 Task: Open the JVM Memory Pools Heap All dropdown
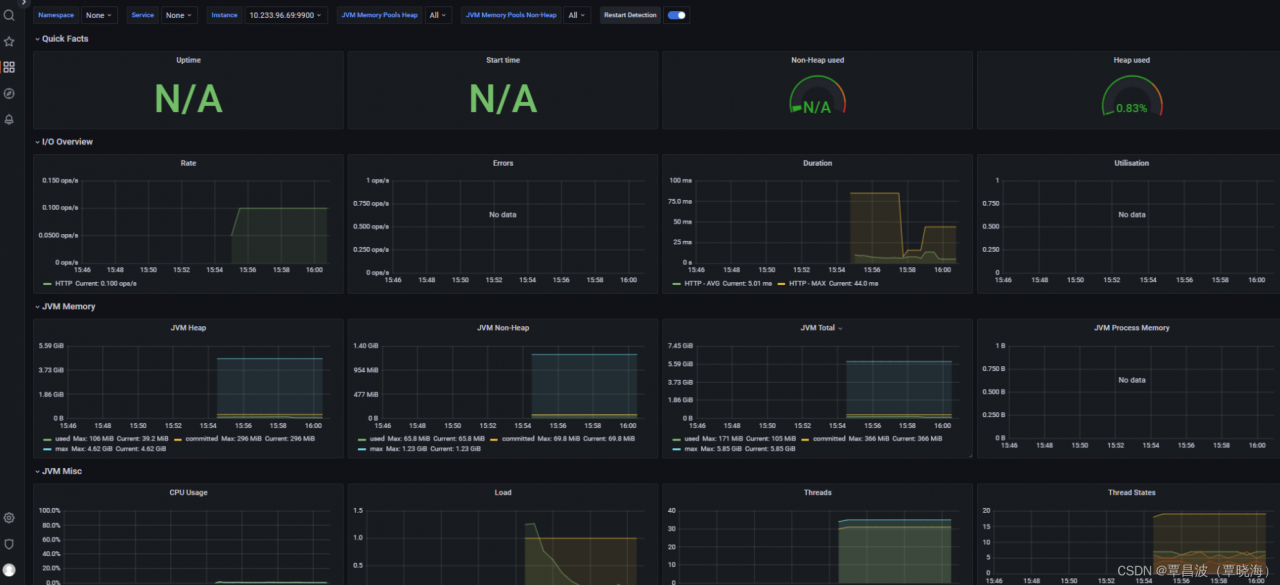[438, 15]
